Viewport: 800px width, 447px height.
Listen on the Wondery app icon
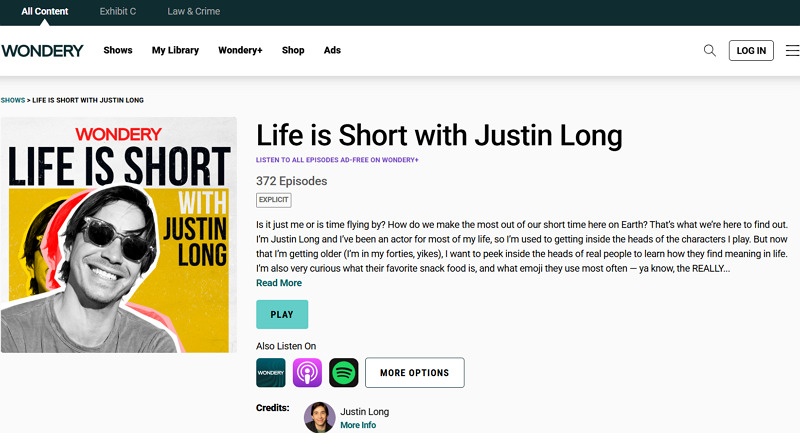(270, 372)
